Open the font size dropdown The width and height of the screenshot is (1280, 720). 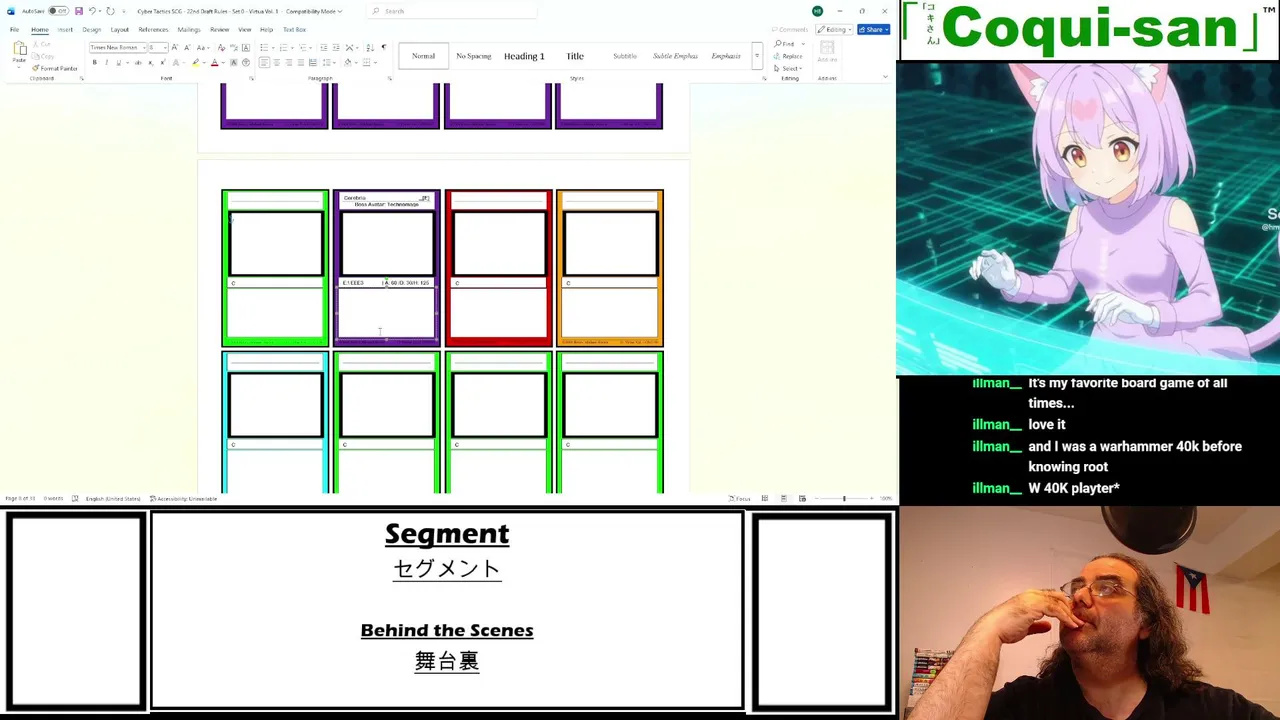(165, 47)
